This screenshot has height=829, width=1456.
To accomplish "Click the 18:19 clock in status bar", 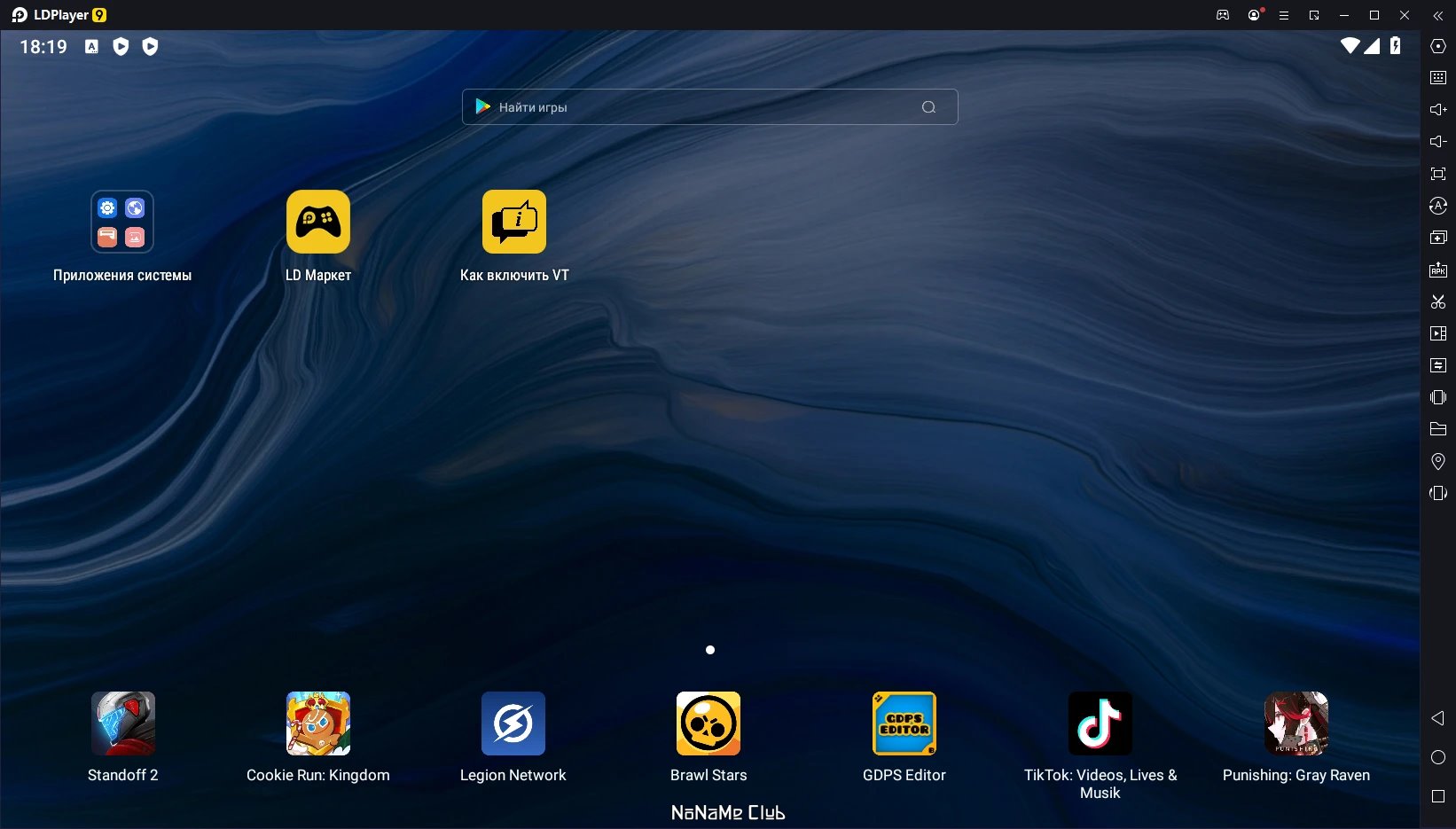I will (x=43, y=47).
